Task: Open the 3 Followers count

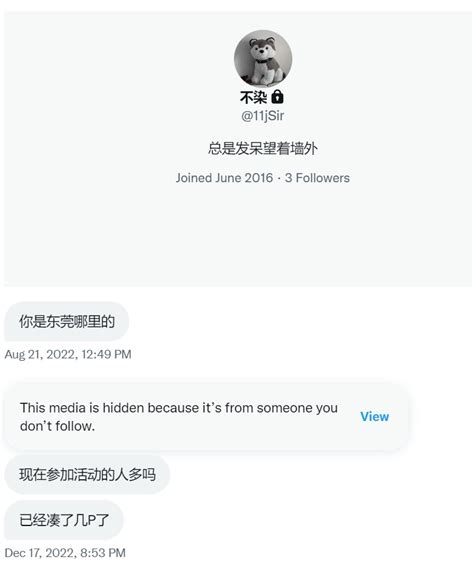Action: pyautogui.click(x=317, y=178)
